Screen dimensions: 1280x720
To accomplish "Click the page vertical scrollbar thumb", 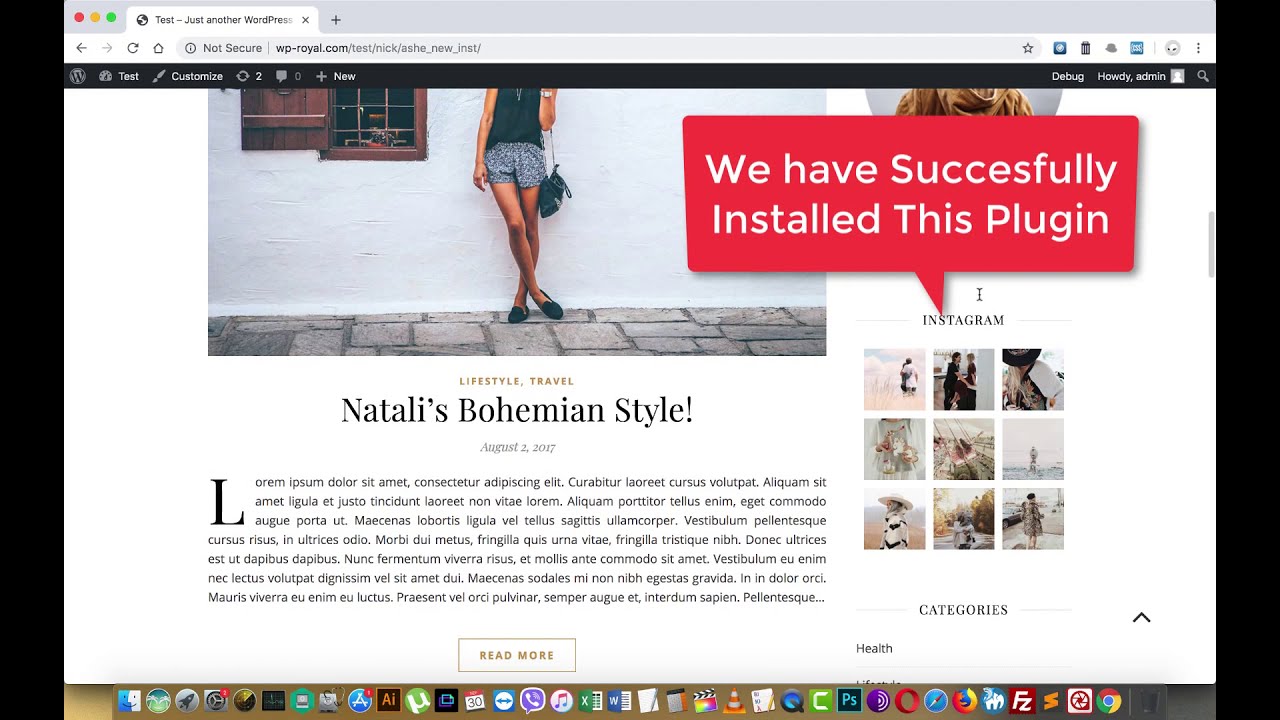I will point(1211,245).
